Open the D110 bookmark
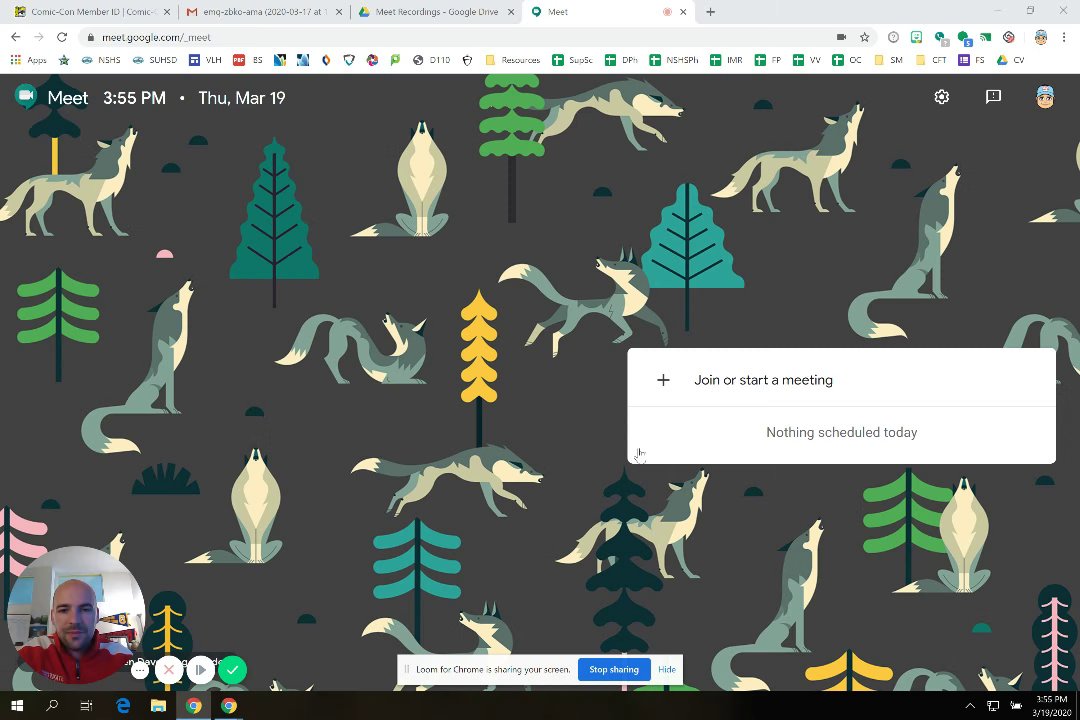The width and height of the screenshot is (1080, 720). pos(432,60)
